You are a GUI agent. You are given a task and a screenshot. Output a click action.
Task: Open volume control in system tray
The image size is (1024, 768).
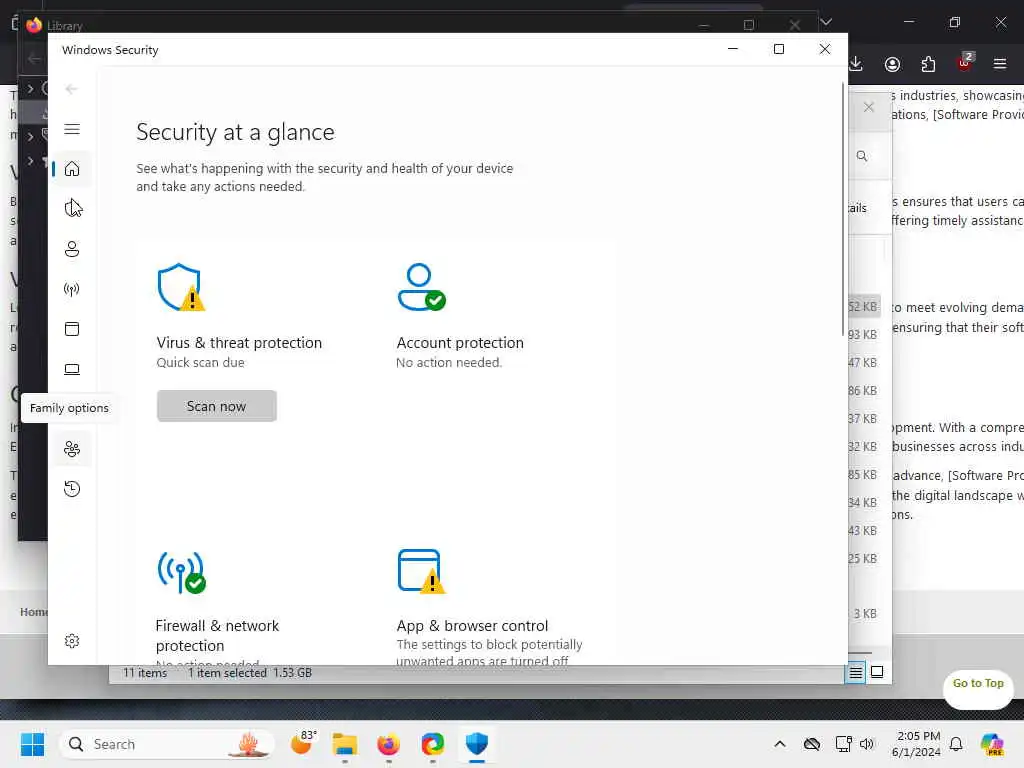867,744
